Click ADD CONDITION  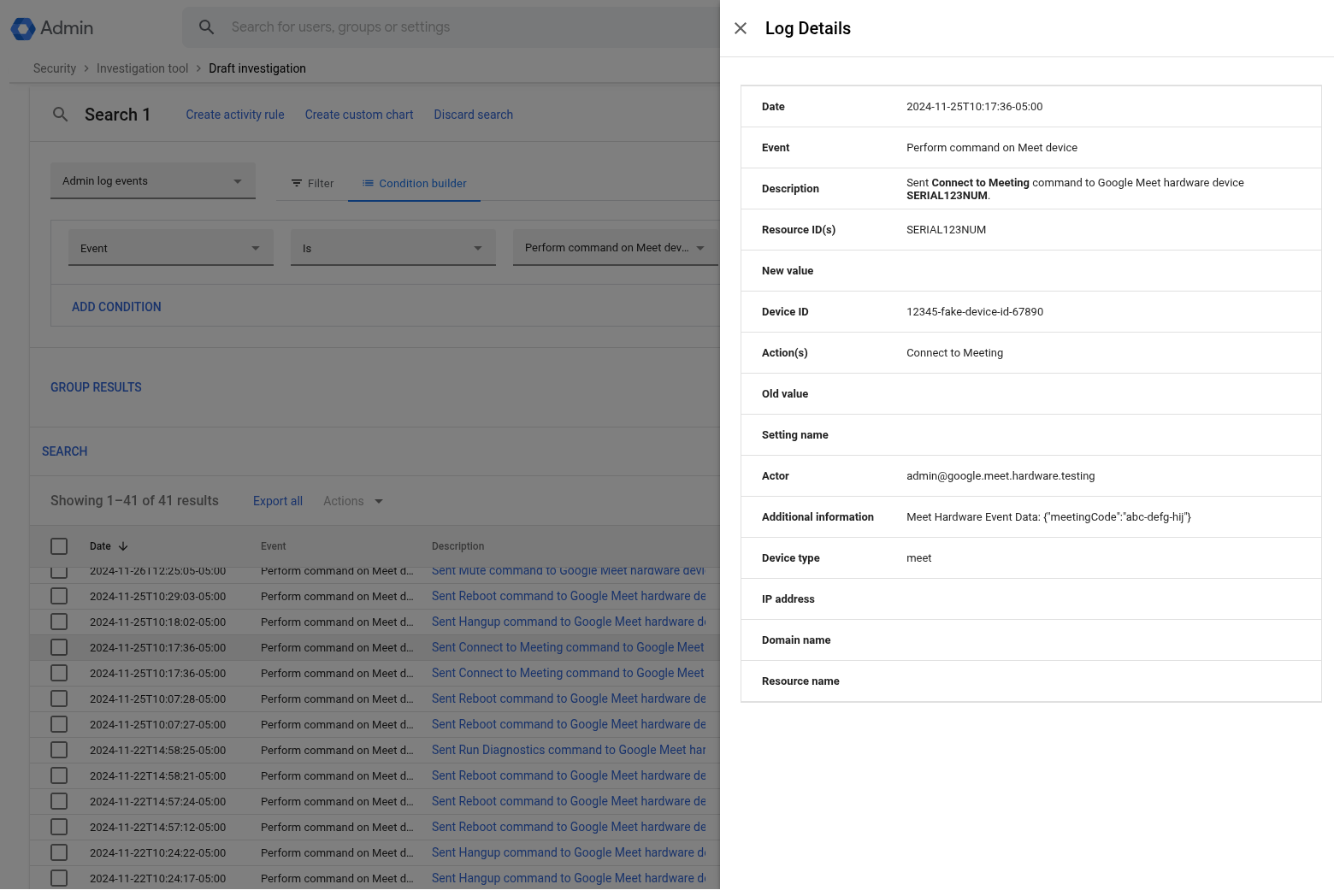tap(116, 307)
